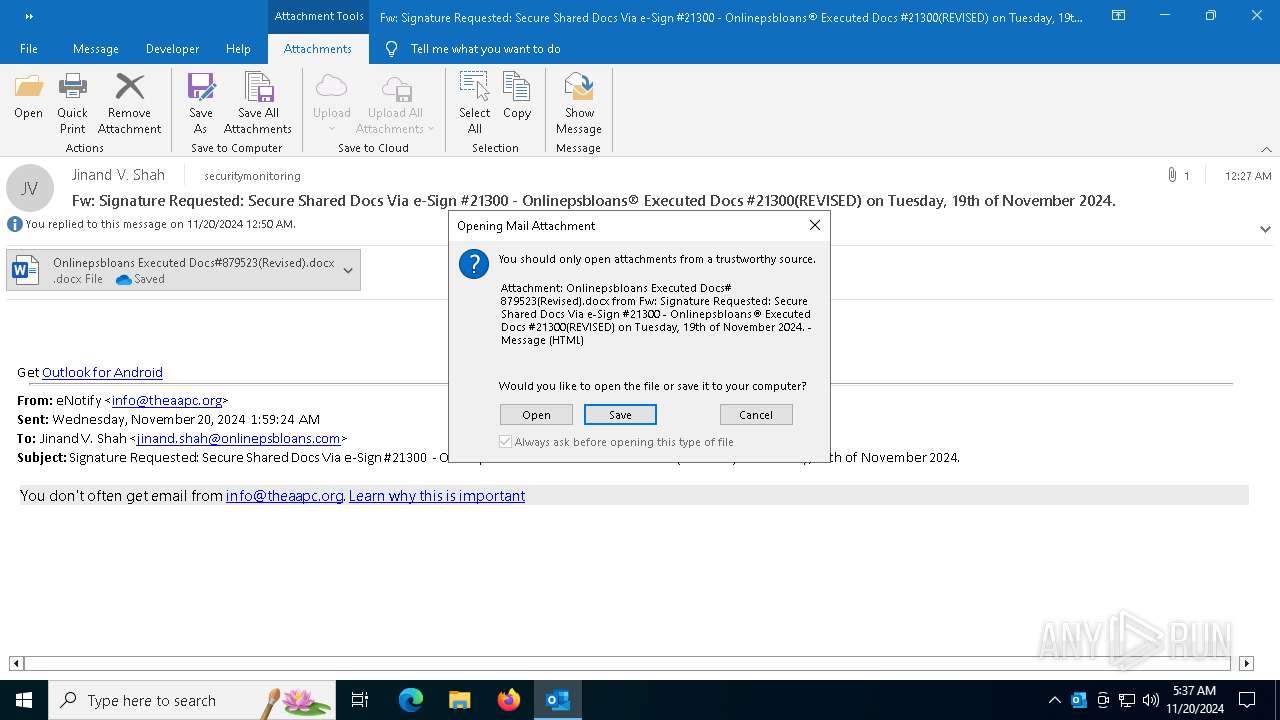
Task: Click the securitymonitoring recipient text
Action: [x=252, y=176]
